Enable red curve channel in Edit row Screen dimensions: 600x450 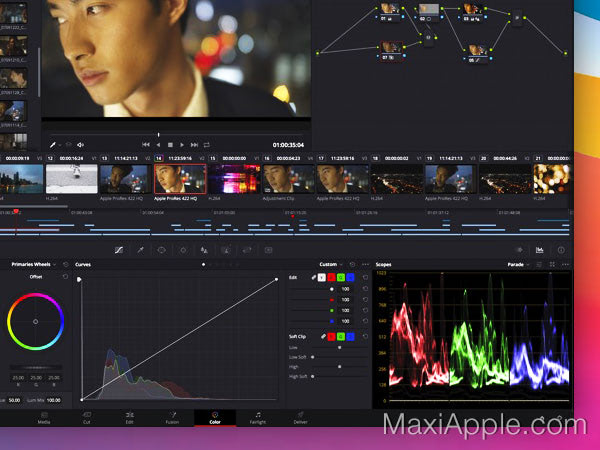(331, 277)
